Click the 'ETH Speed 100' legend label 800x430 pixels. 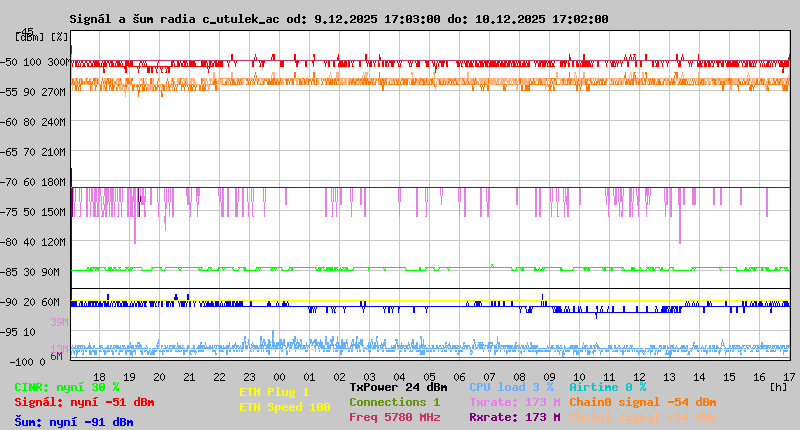(285, 408)
